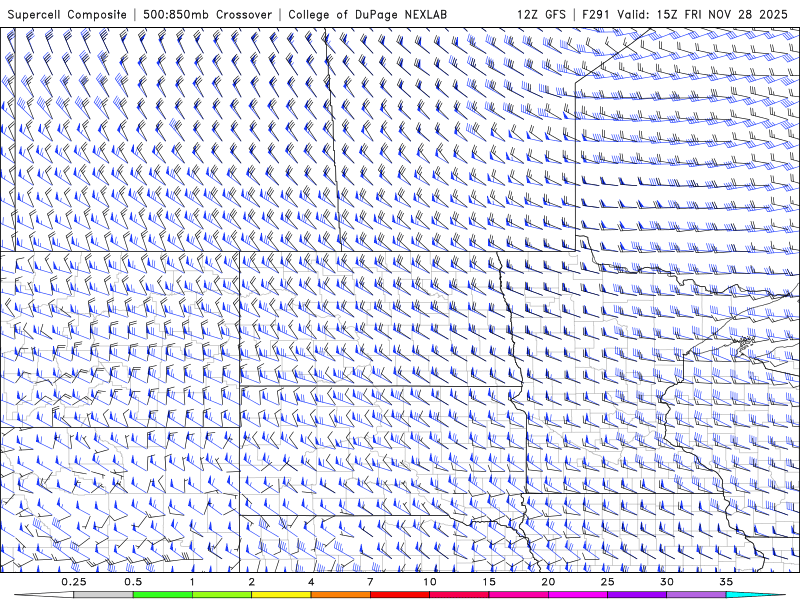Click the violet 25–30 legend segment

[x=637, y=595]
